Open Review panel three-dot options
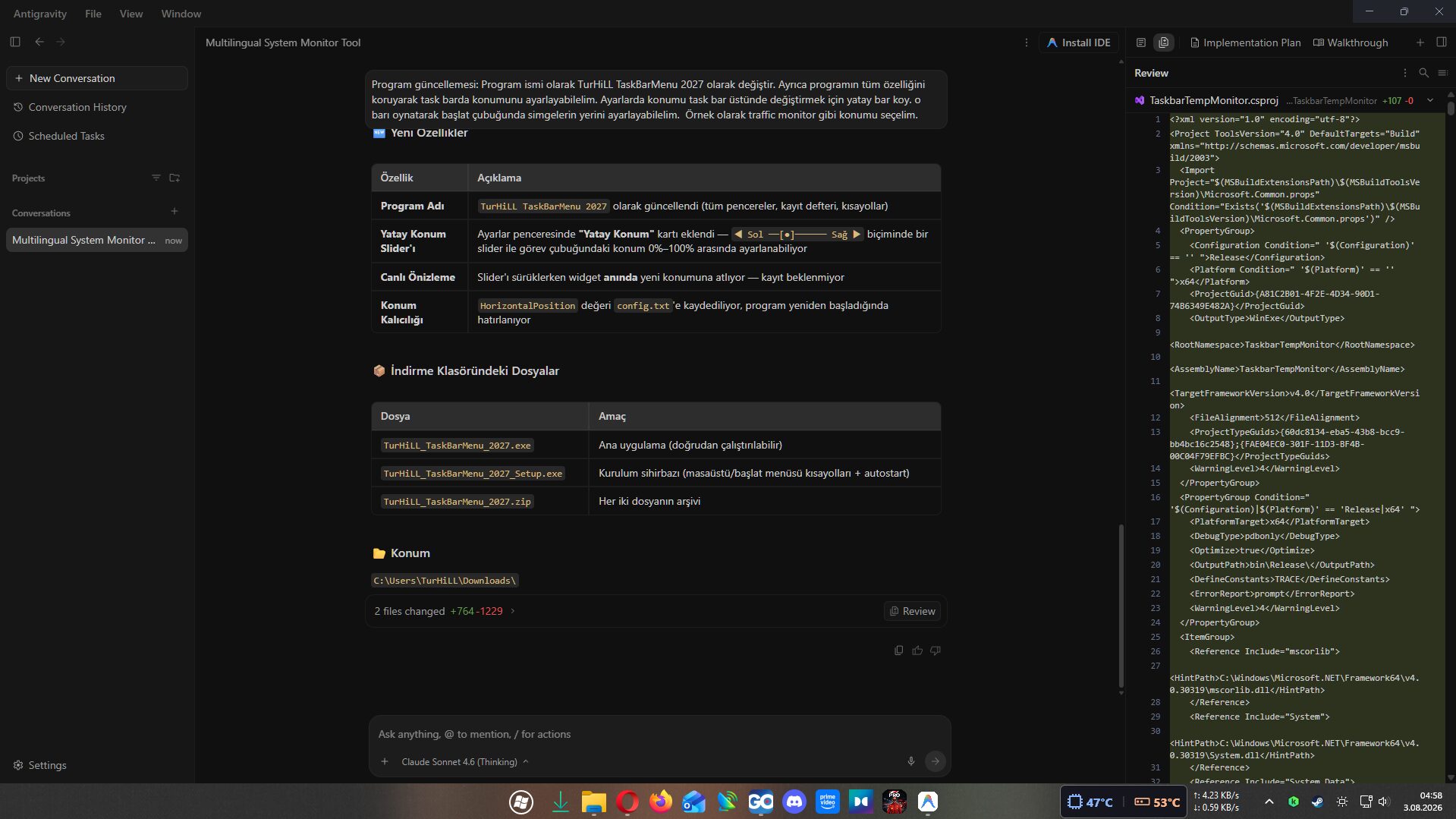 1405,73
